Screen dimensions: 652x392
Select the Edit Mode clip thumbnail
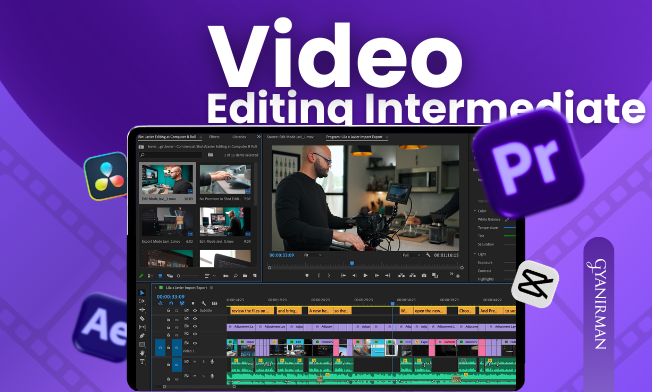168,180
